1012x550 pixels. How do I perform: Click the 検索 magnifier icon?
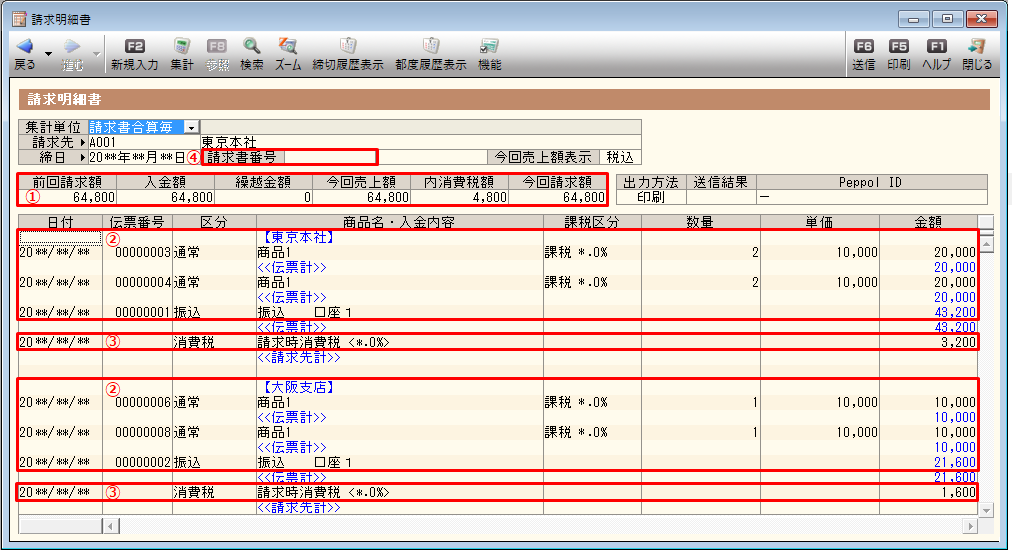pos(251,46)
